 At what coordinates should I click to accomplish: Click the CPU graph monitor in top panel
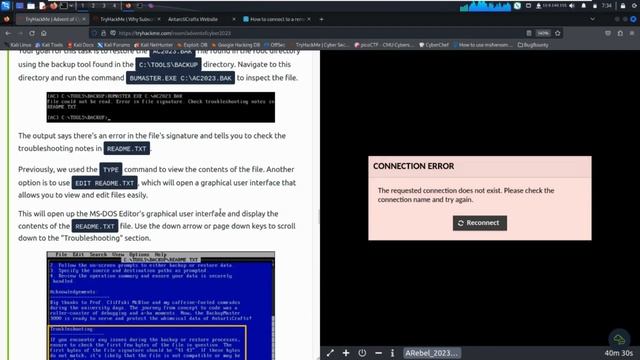tap(485, 6)
